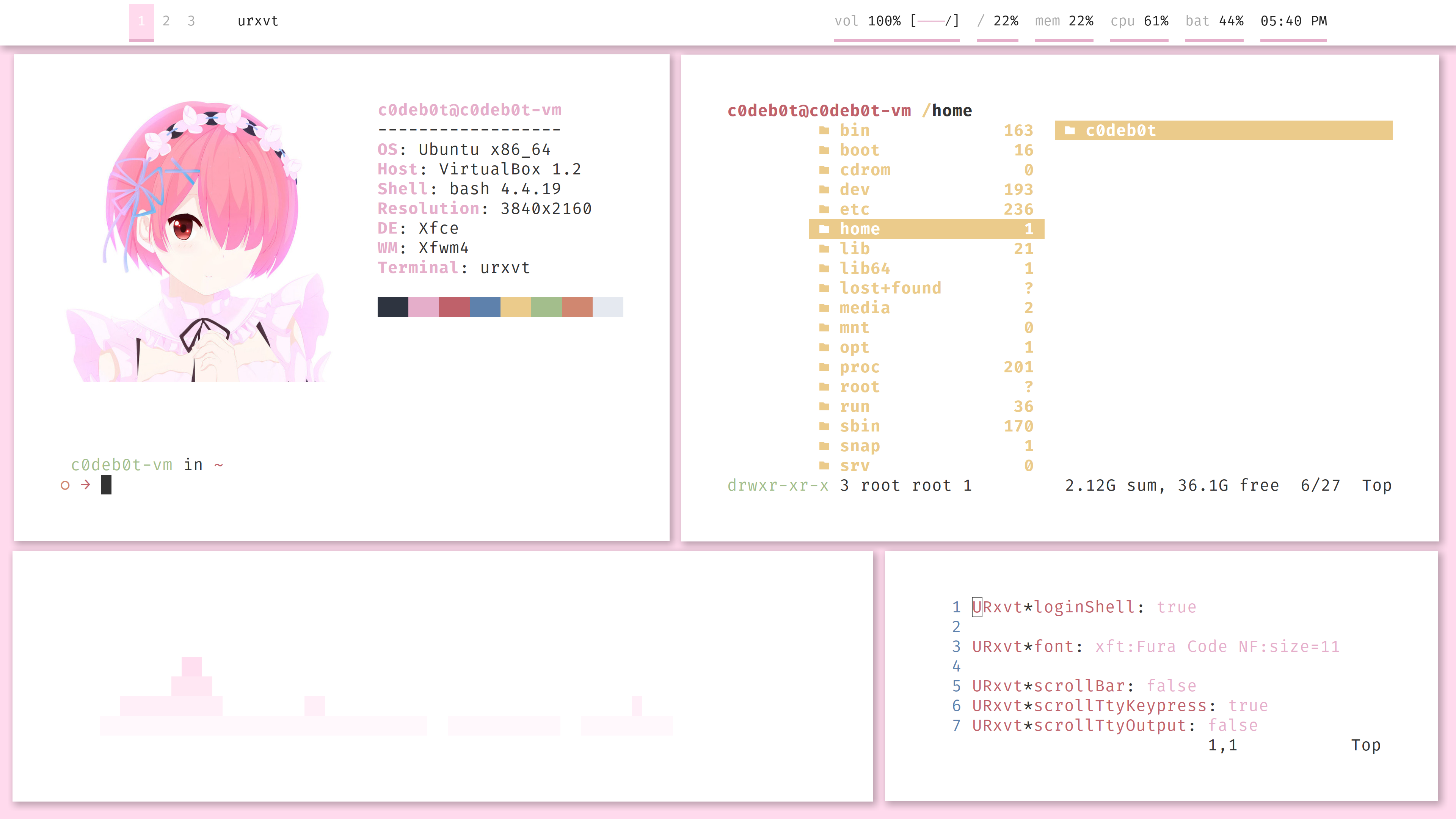
Task: Click the battery 44% status module
Action: click(1214, 21)
